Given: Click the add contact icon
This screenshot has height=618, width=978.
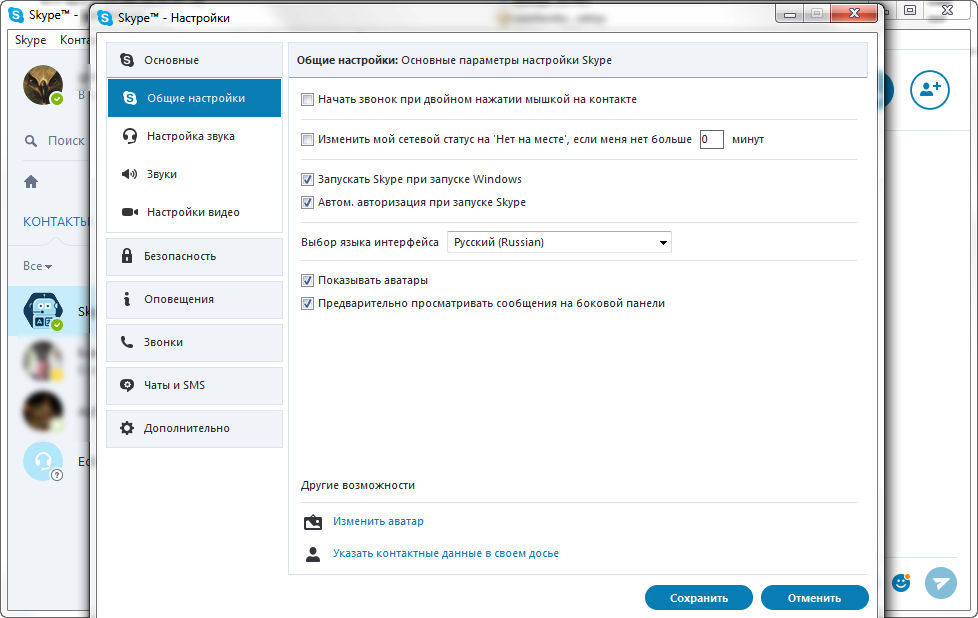Looking at the screenshot, I should [x=929, y=89].
